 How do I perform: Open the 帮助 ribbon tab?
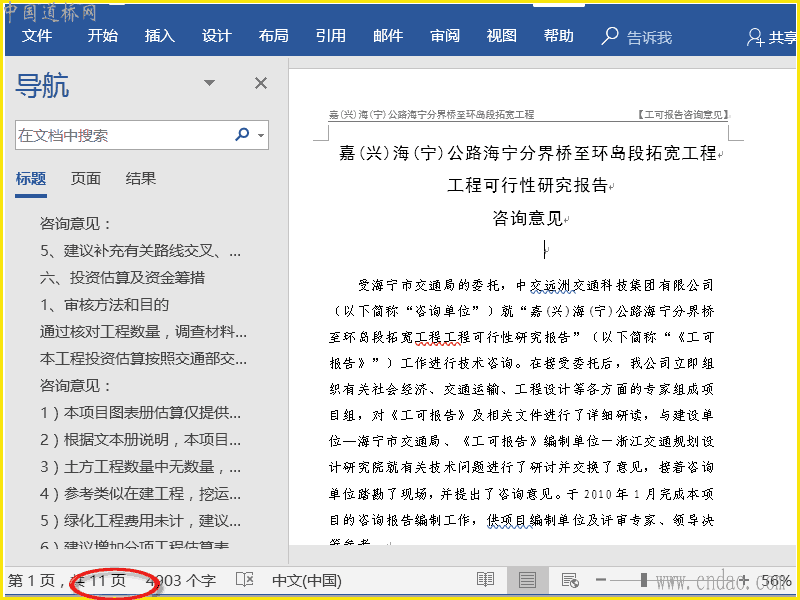pos(559,36)
